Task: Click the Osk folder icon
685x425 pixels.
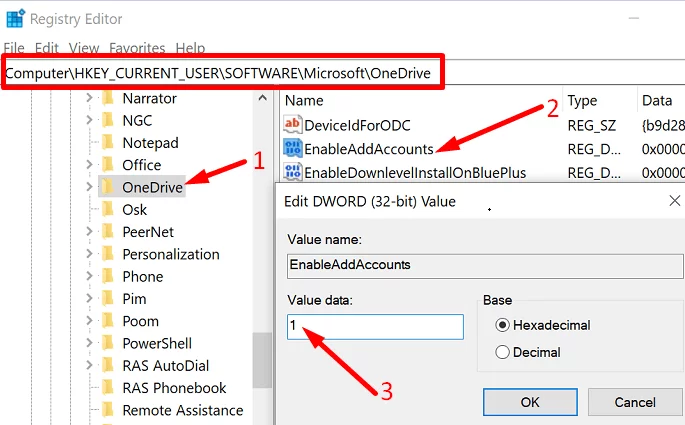Action: [108, 209]
